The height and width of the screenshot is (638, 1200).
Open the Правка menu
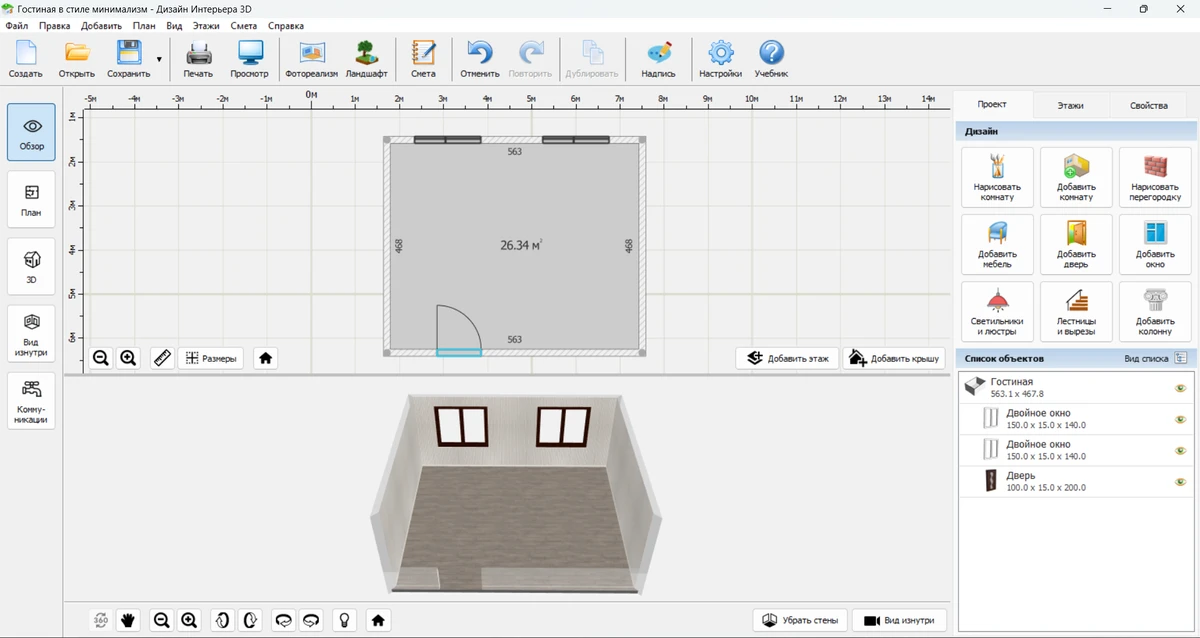[x=54, y=25]
